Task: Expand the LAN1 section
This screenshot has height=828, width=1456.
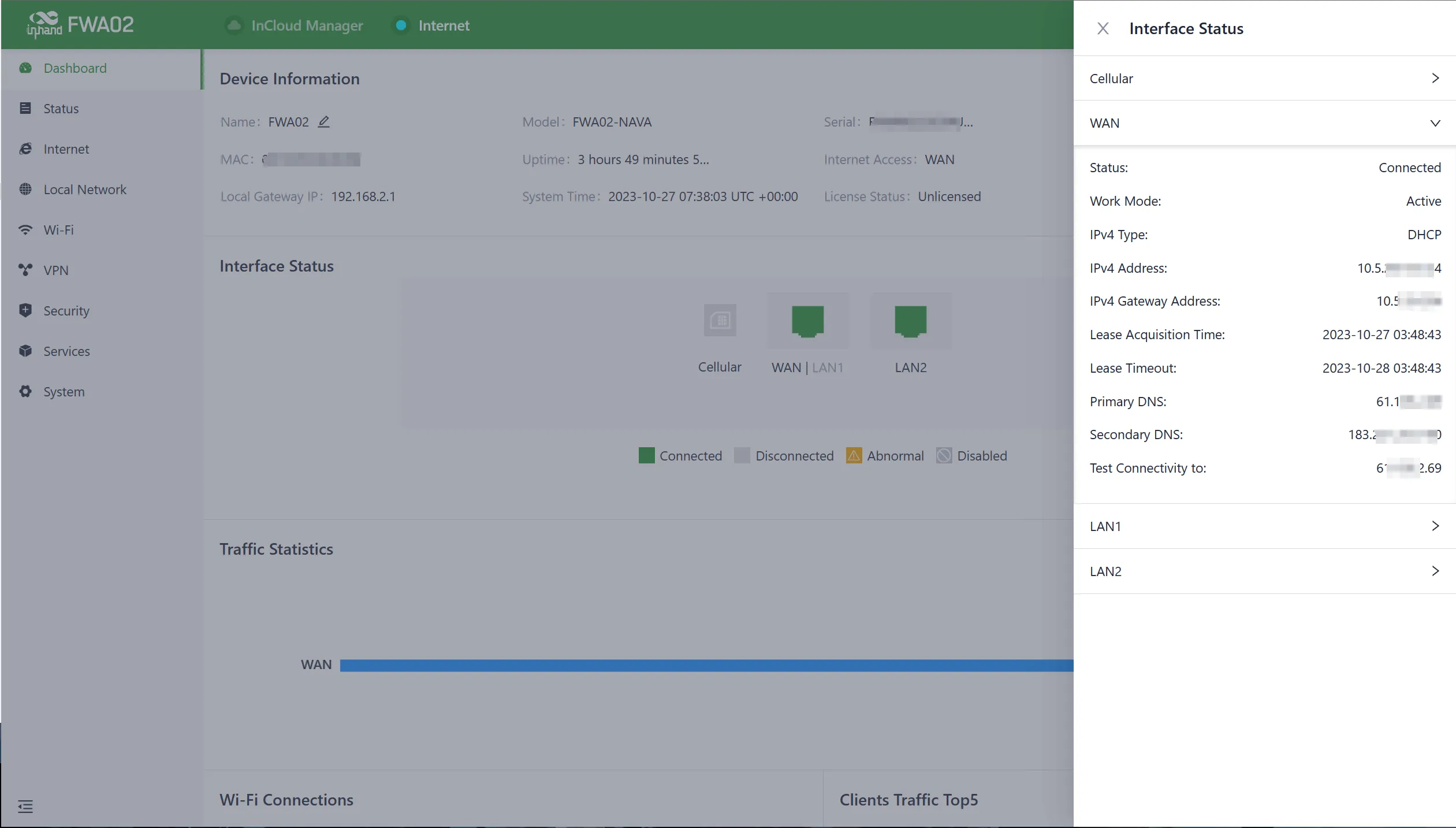Action: click(1264, 526)
